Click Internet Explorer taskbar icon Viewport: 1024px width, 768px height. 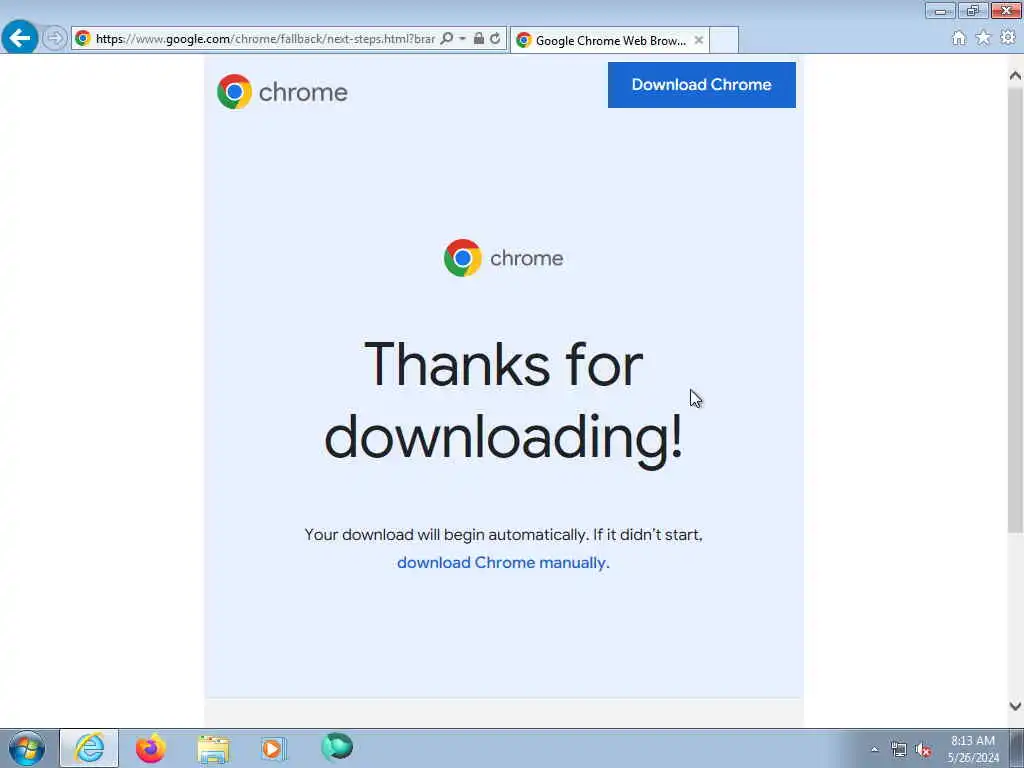tap(89, 748)
